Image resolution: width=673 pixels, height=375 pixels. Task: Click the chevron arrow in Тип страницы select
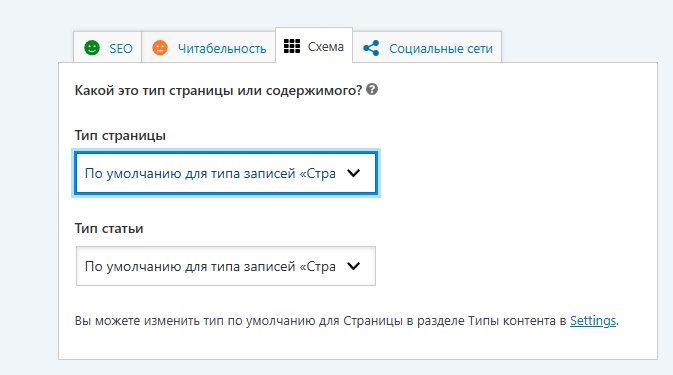pos(354,173)
